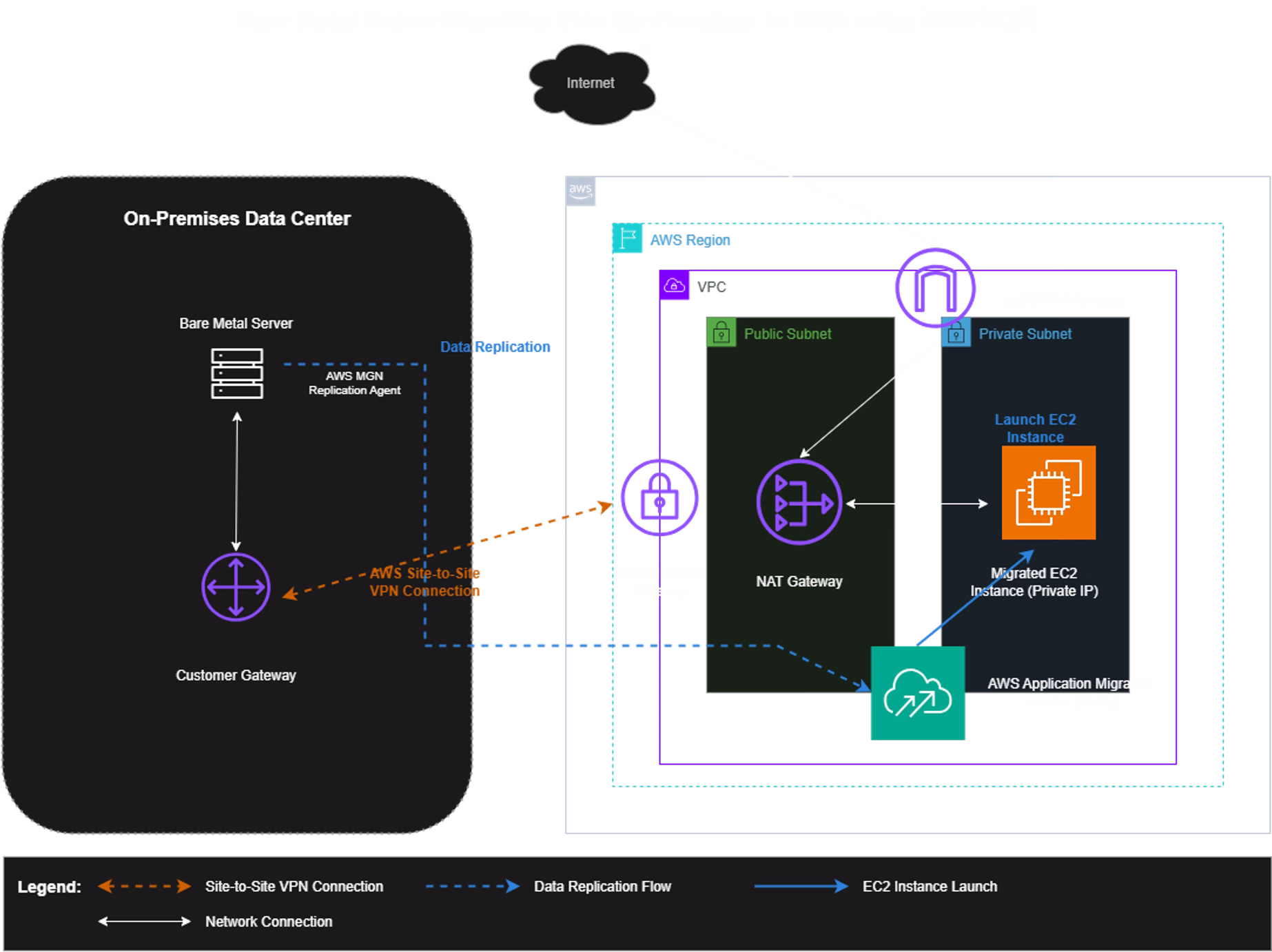Click the AWS Site-to-Site VPN Connection label

pos(424,582)
